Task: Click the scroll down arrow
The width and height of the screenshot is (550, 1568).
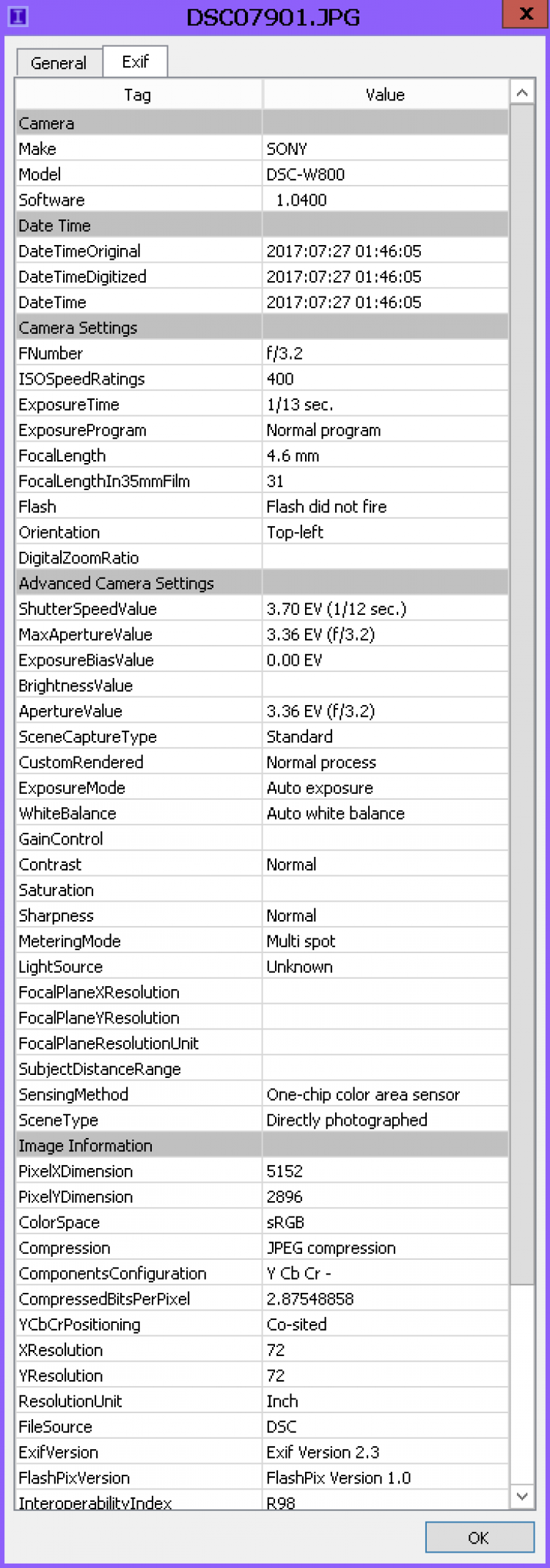Action: (522, 1495)
